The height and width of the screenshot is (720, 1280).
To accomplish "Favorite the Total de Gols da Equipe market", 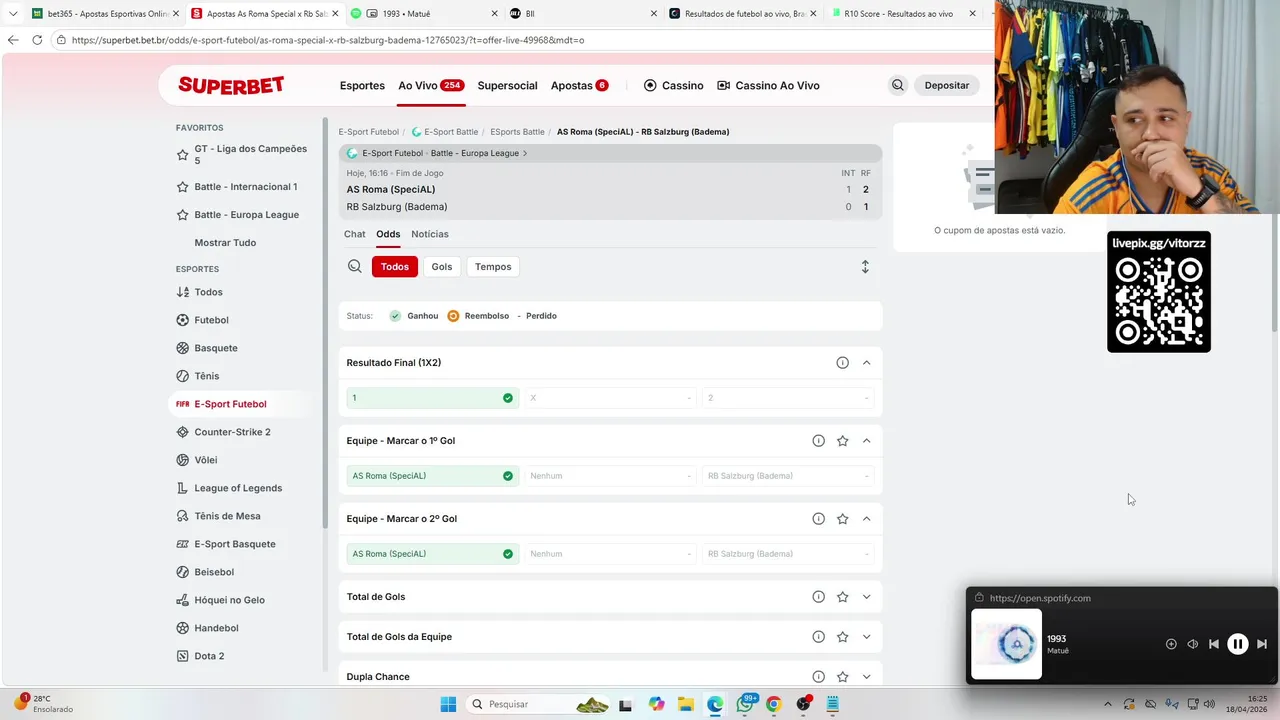I will coord(842,637).
